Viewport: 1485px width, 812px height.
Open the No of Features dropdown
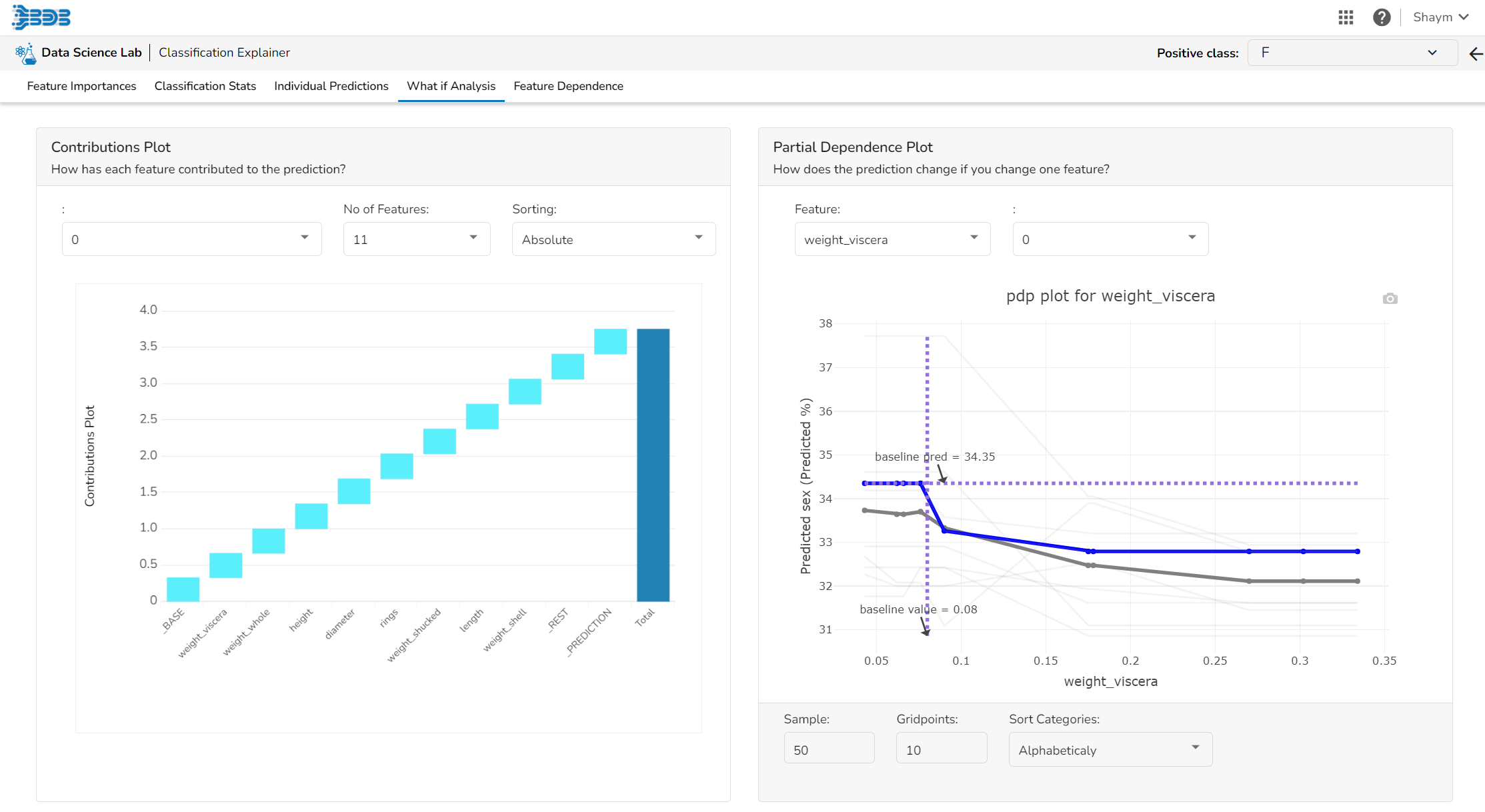point(416,239)
